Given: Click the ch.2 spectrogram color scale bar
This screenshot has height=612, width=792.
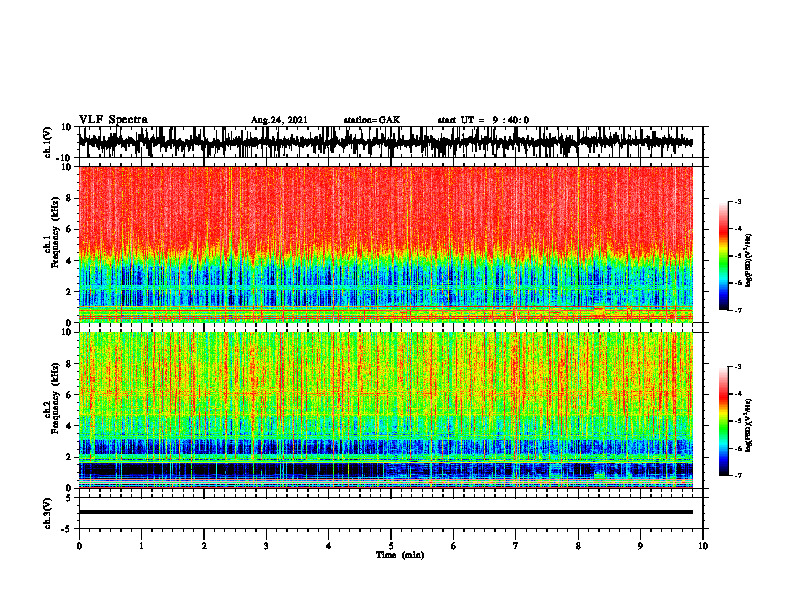Looking at the screenshot, I should tap(724, 421).
